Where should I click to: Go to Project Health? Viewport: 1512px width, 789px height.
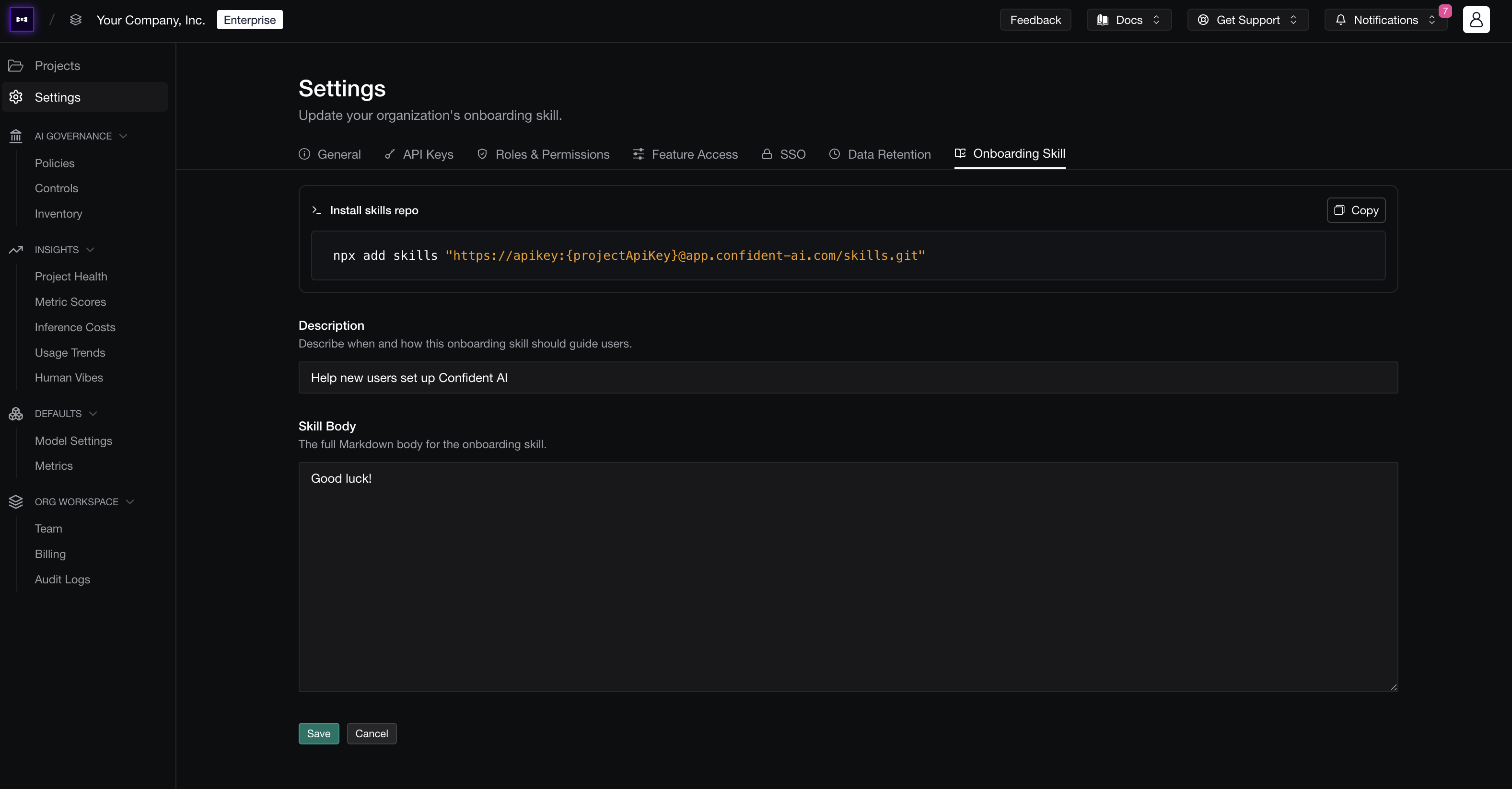[x=71, y=277]
